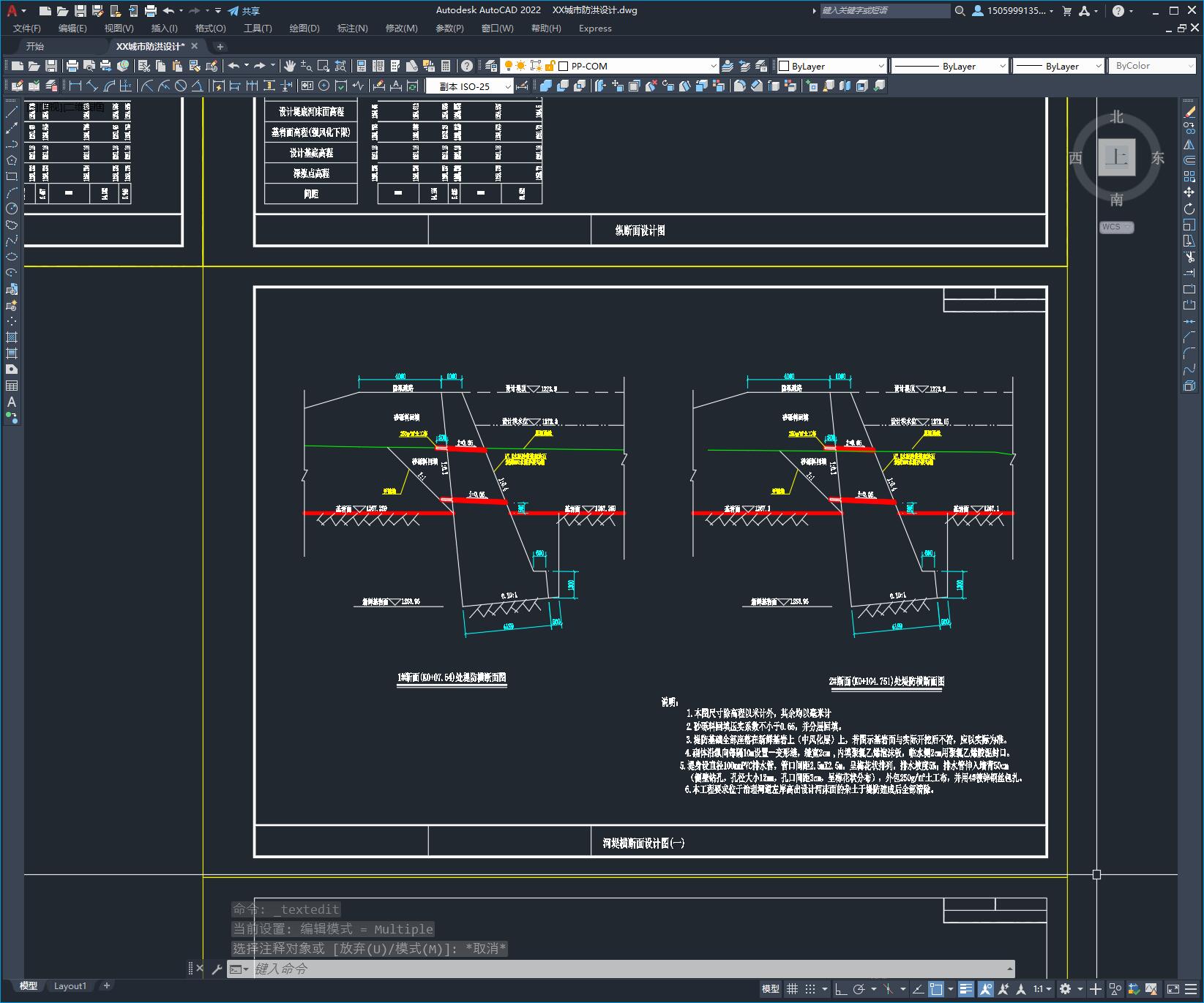Switch to the Layout1 tab
The height and width of the screenshot is (1003, 1204).
click(x=70, y=985)
